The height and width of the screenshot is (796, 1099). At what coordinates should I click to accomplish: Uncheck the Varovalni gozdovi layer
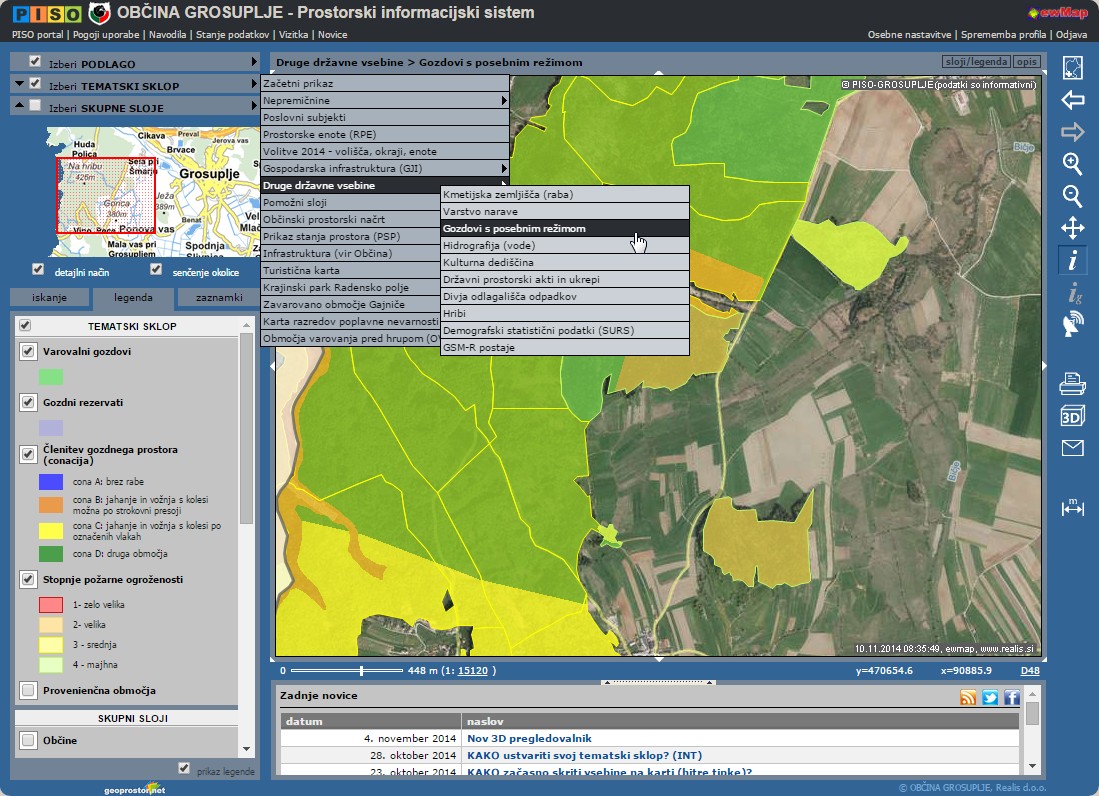click(28, 352)
